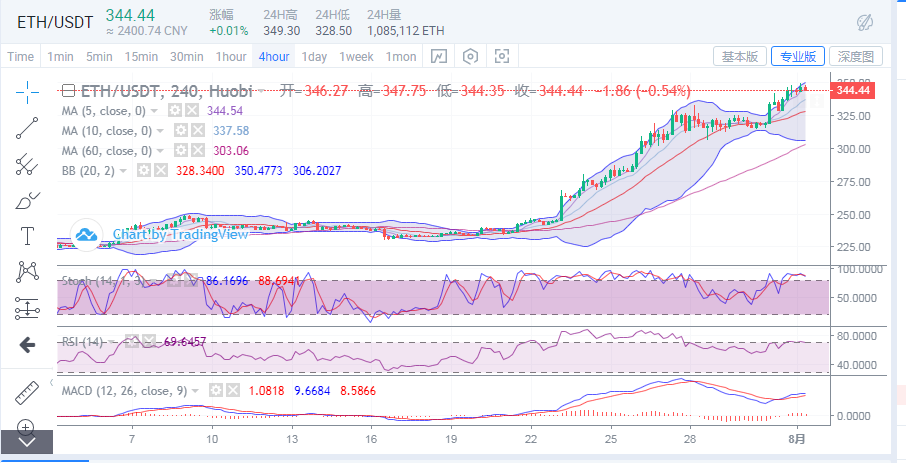Click the left-pointing back arrow tool

pos(27,345)
